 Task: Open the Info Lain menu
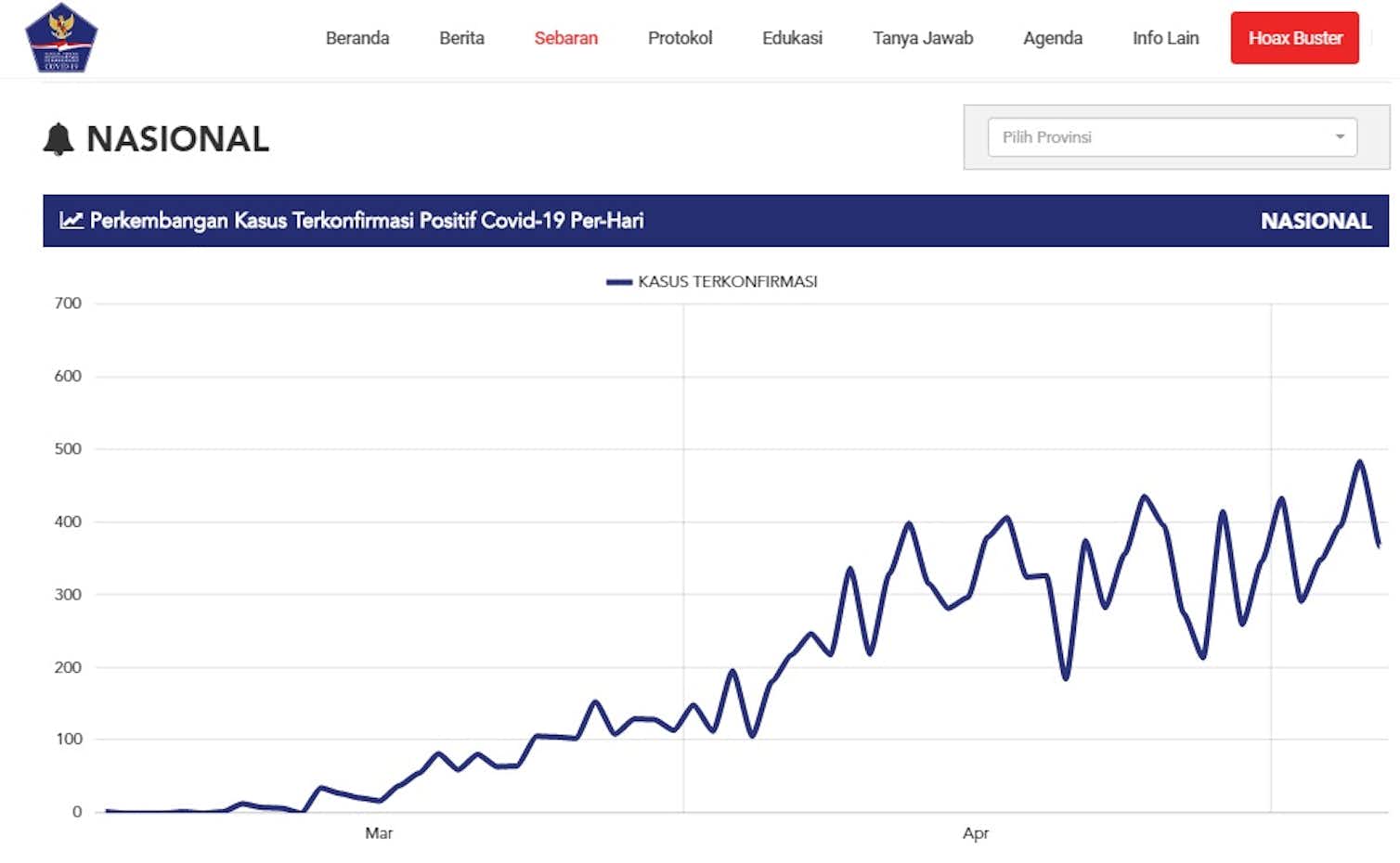pyautogui.click(x=1165, y=38)
